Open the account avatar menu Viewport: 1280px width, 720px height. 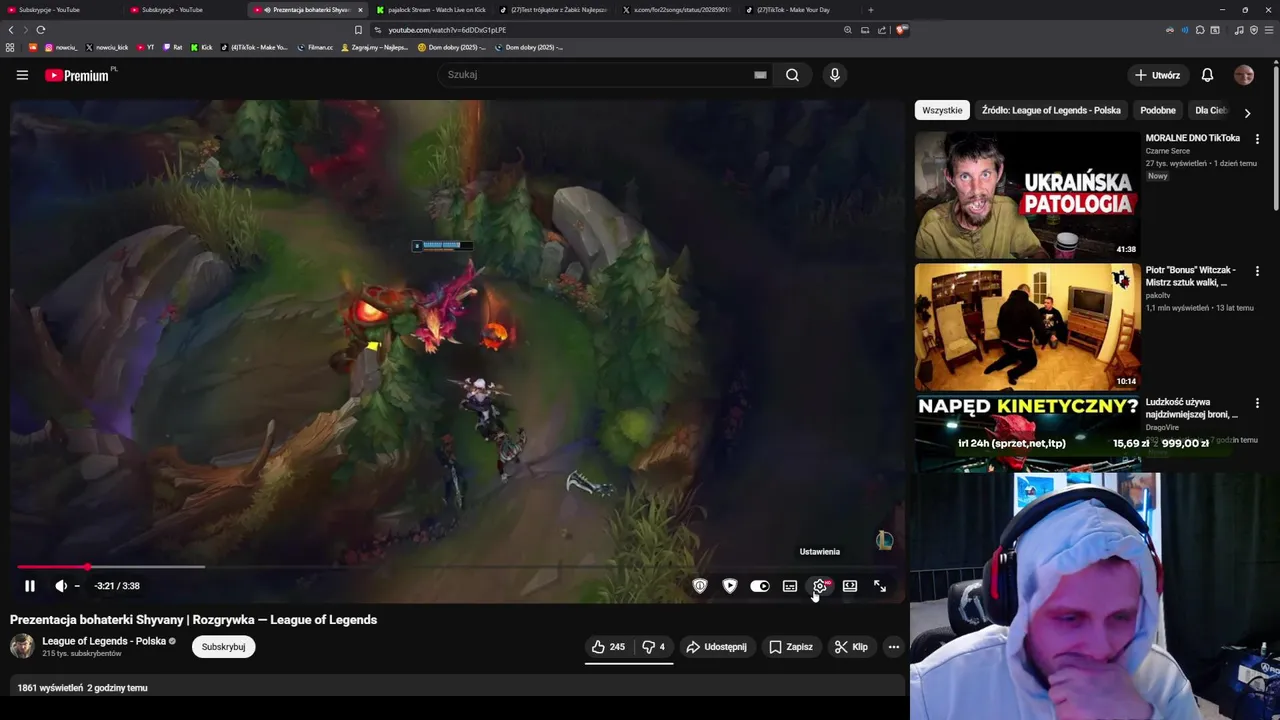(1244, 75)
